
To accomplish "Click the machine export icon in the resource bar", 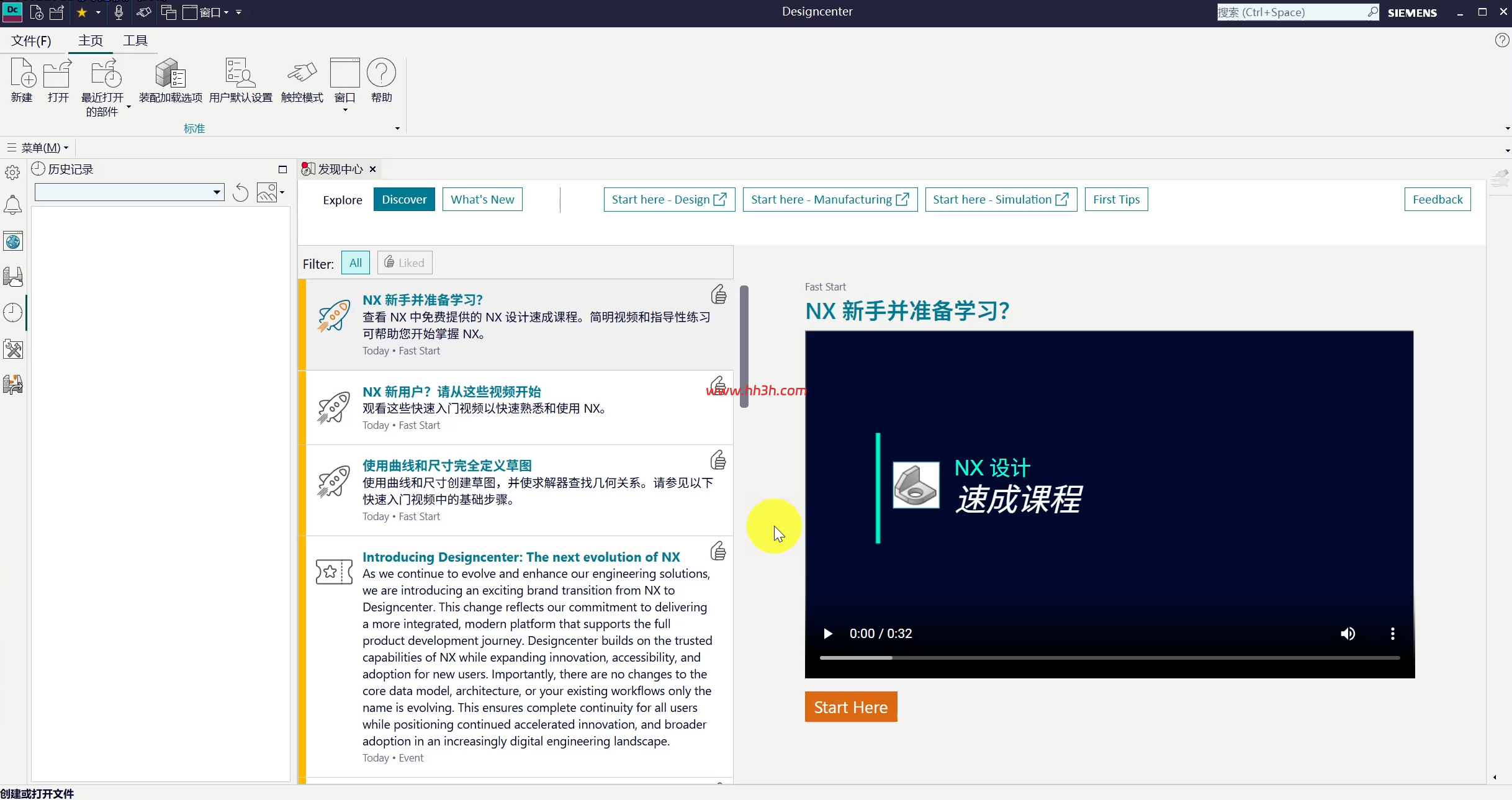I will click(x=13, y=385).
